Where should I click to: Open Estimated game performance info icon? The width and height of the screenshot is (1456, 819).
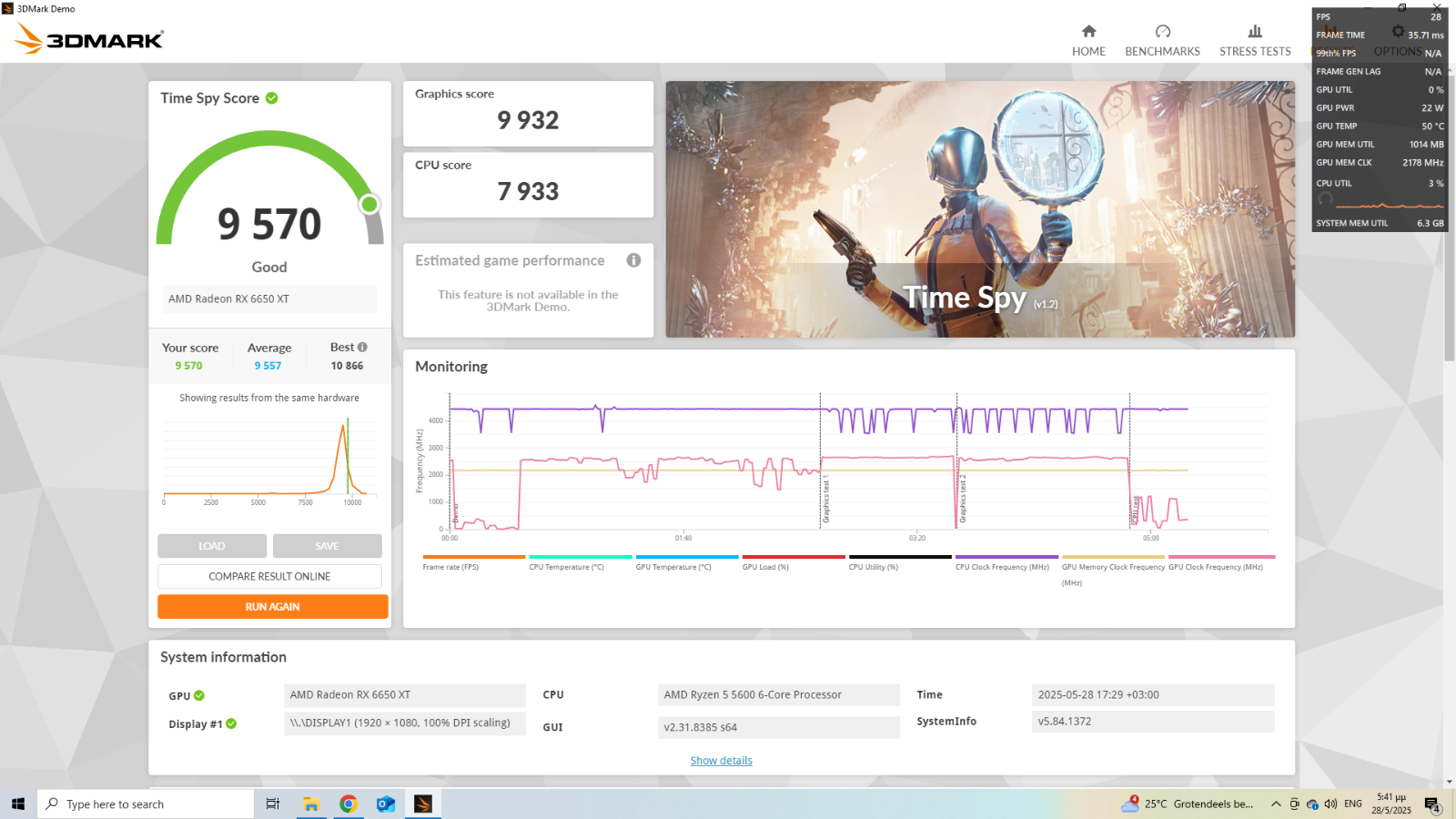633,260
